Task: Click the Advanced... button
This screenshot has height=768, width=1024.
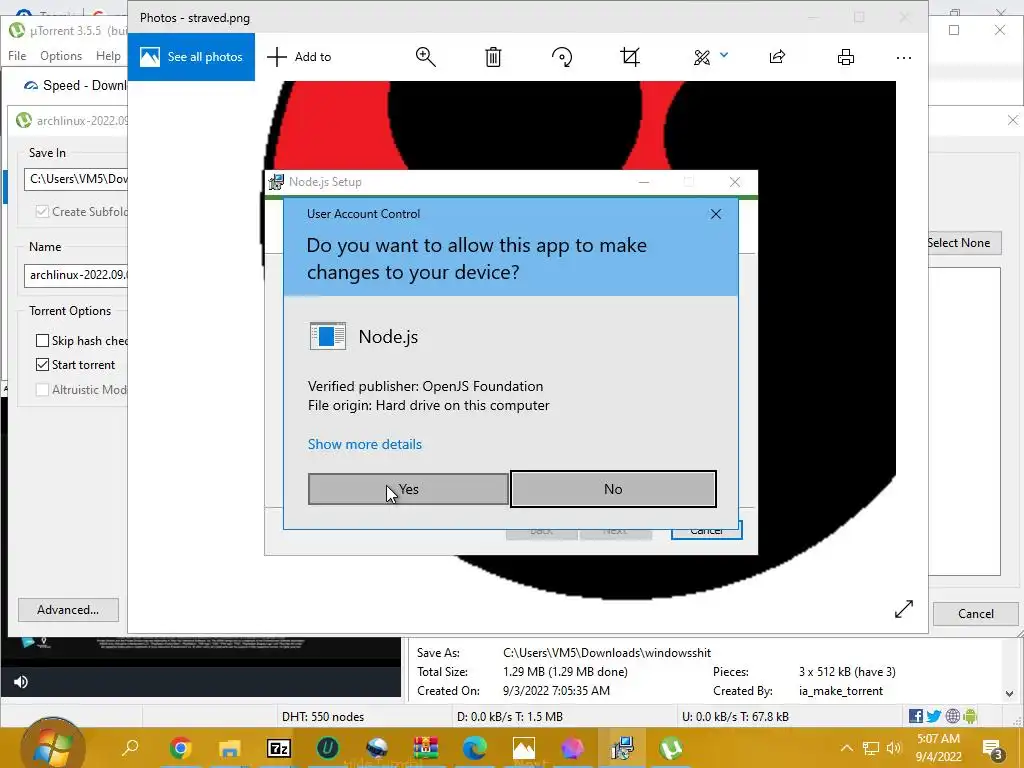Action: pyautogui.click(x=69, y=610)
